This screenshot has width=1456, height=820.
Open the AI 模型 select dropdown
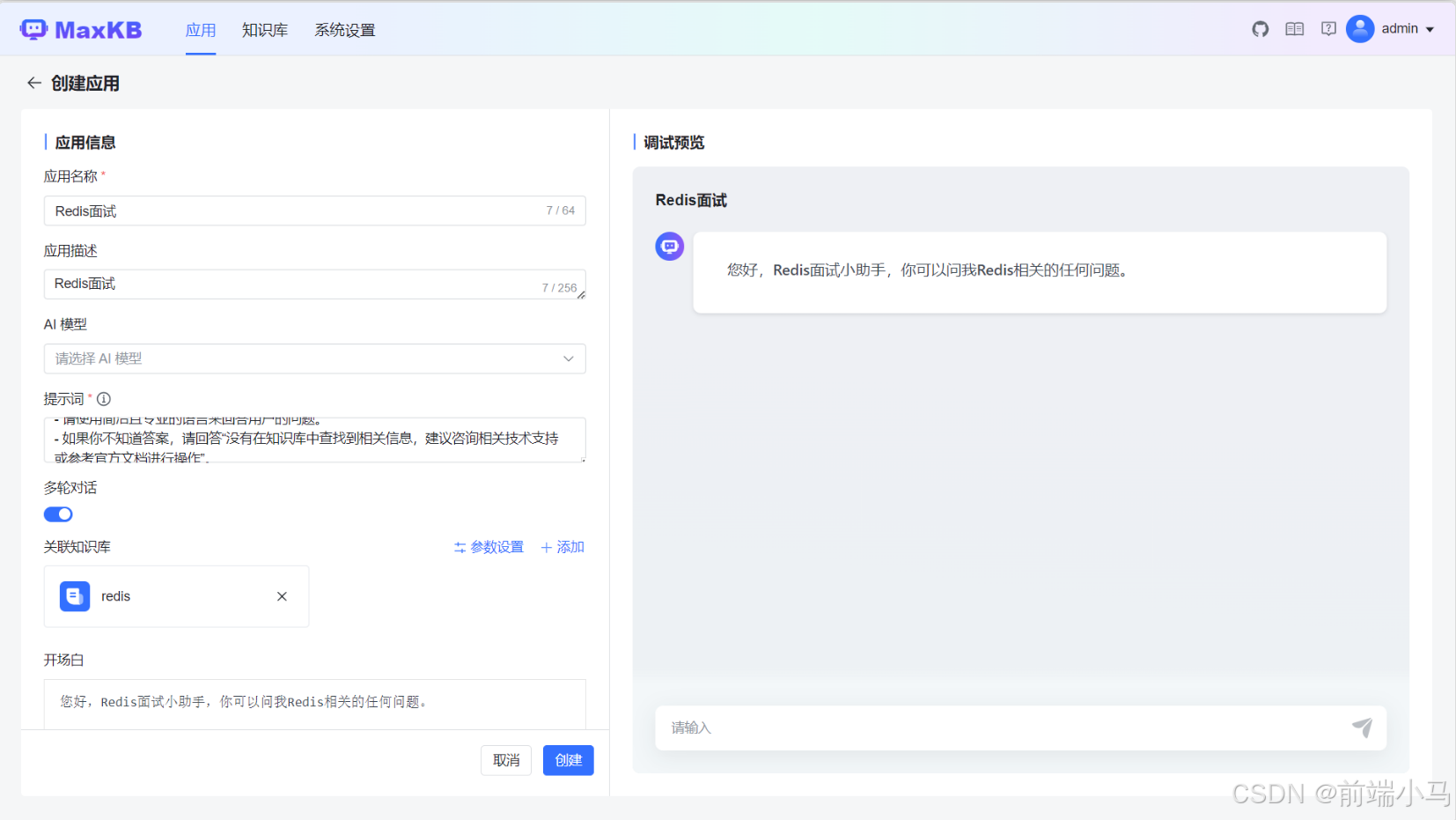point(314,358)
